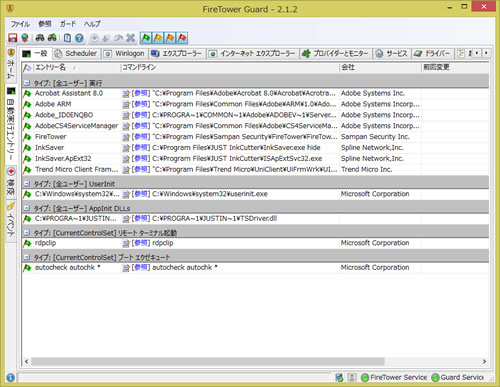
Task: Toggle the red flag filter
Action: click(x=182, y=38)
